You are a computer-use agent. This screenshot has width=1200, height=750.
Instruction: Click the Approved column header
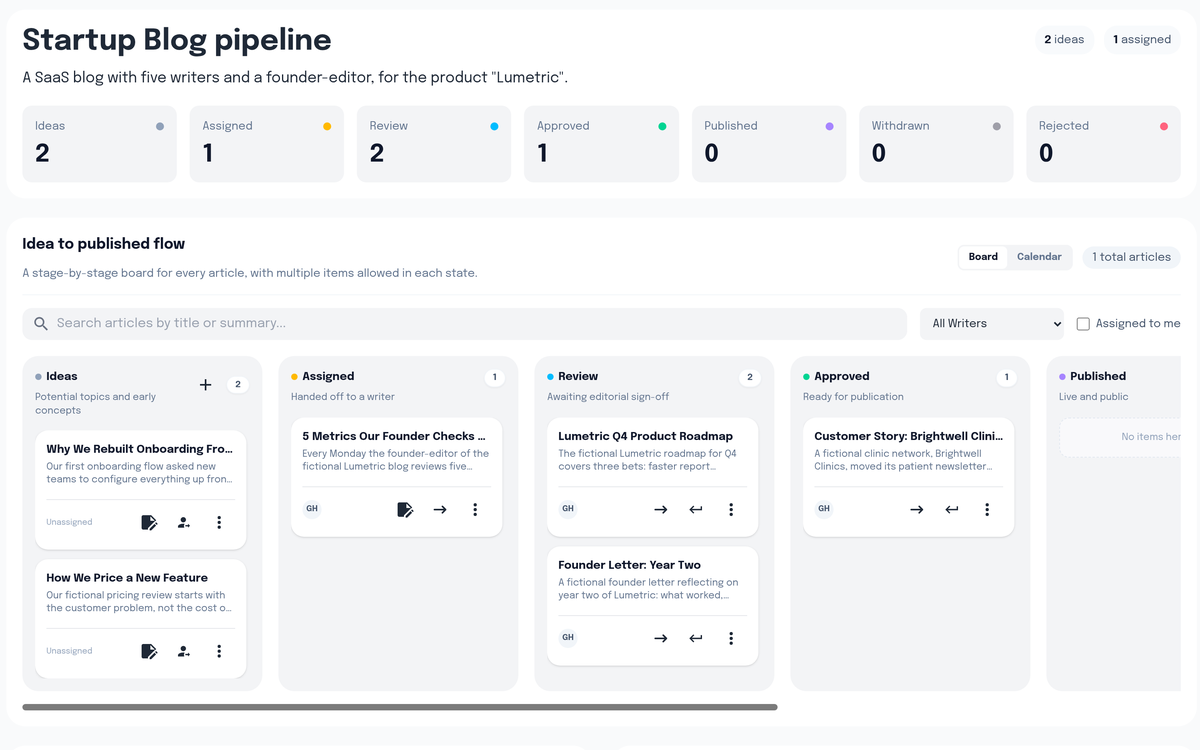(x=841, y=376)
